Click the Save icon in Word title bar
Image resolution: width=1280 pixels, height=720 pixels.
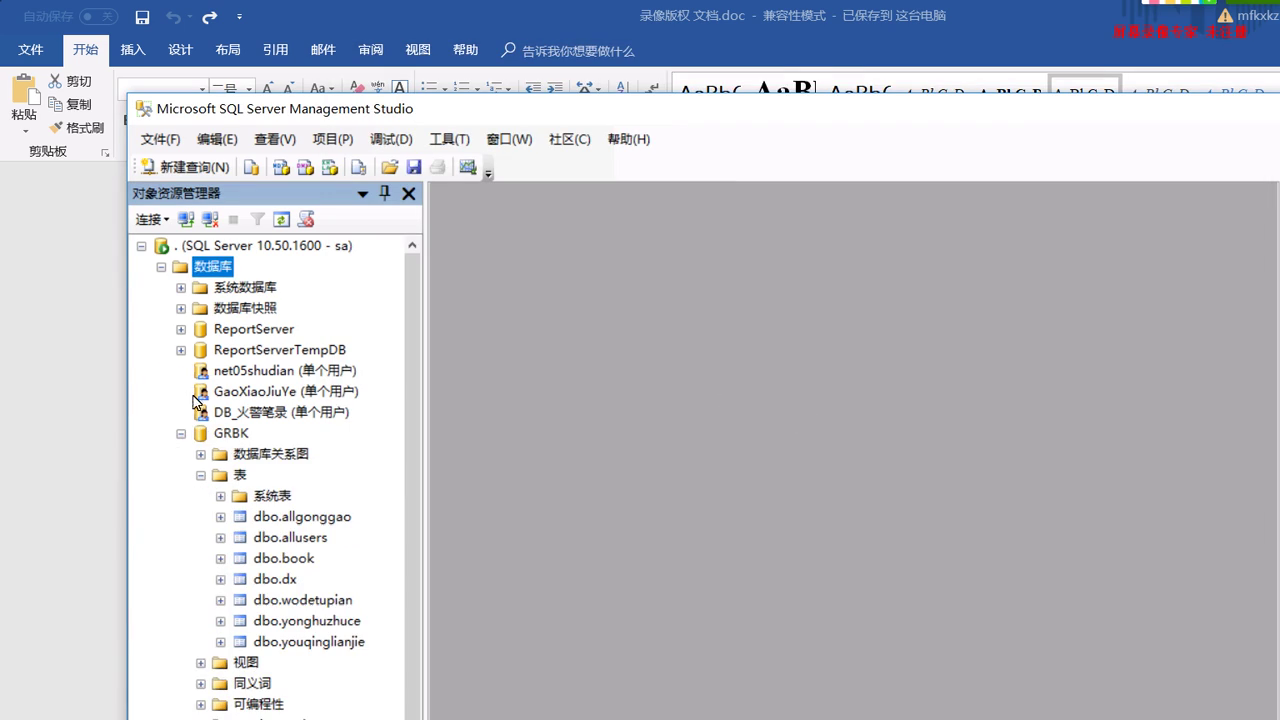click(142, 17)
